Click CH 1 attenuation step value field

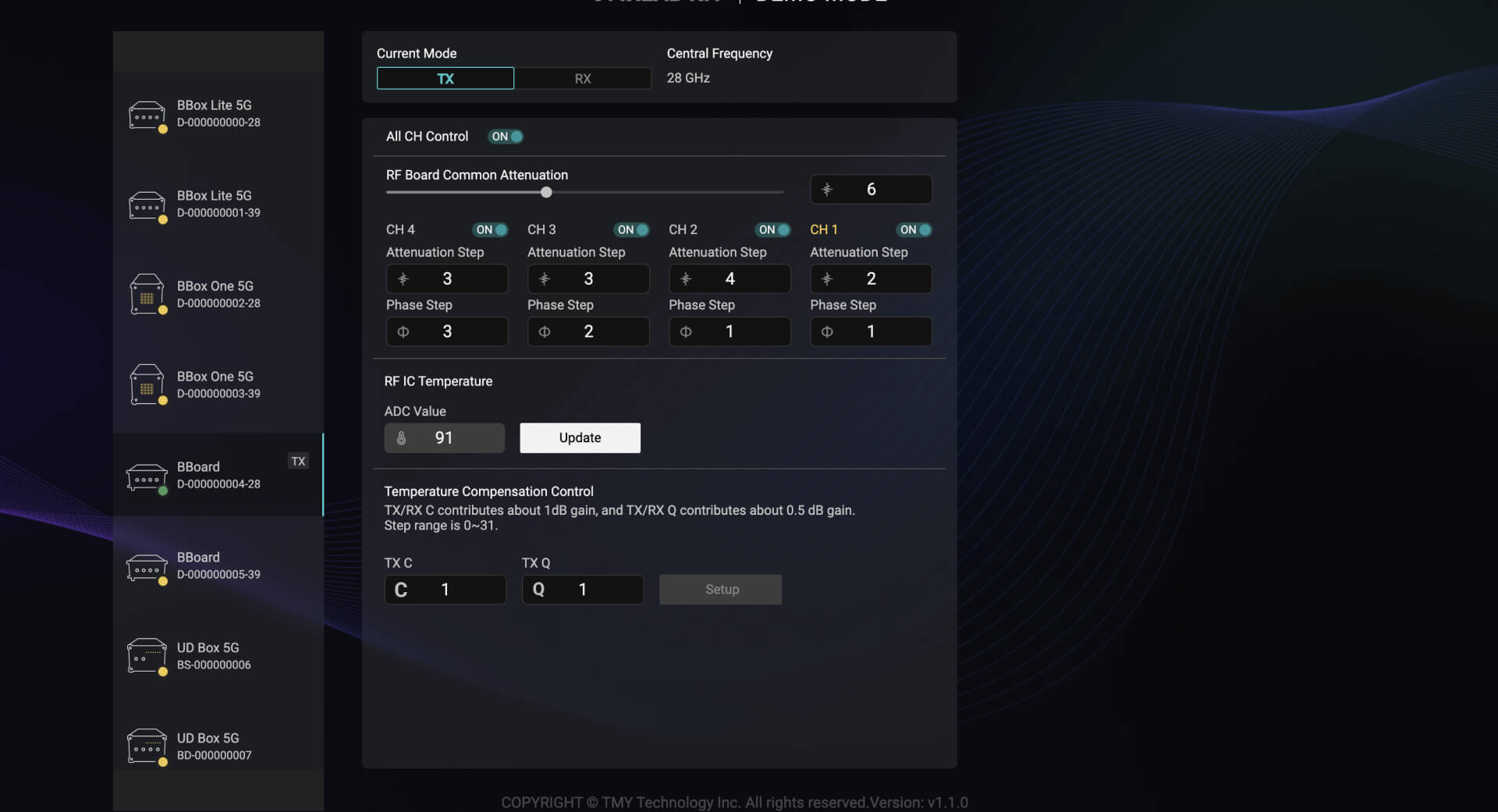click(x=871, y=278)
